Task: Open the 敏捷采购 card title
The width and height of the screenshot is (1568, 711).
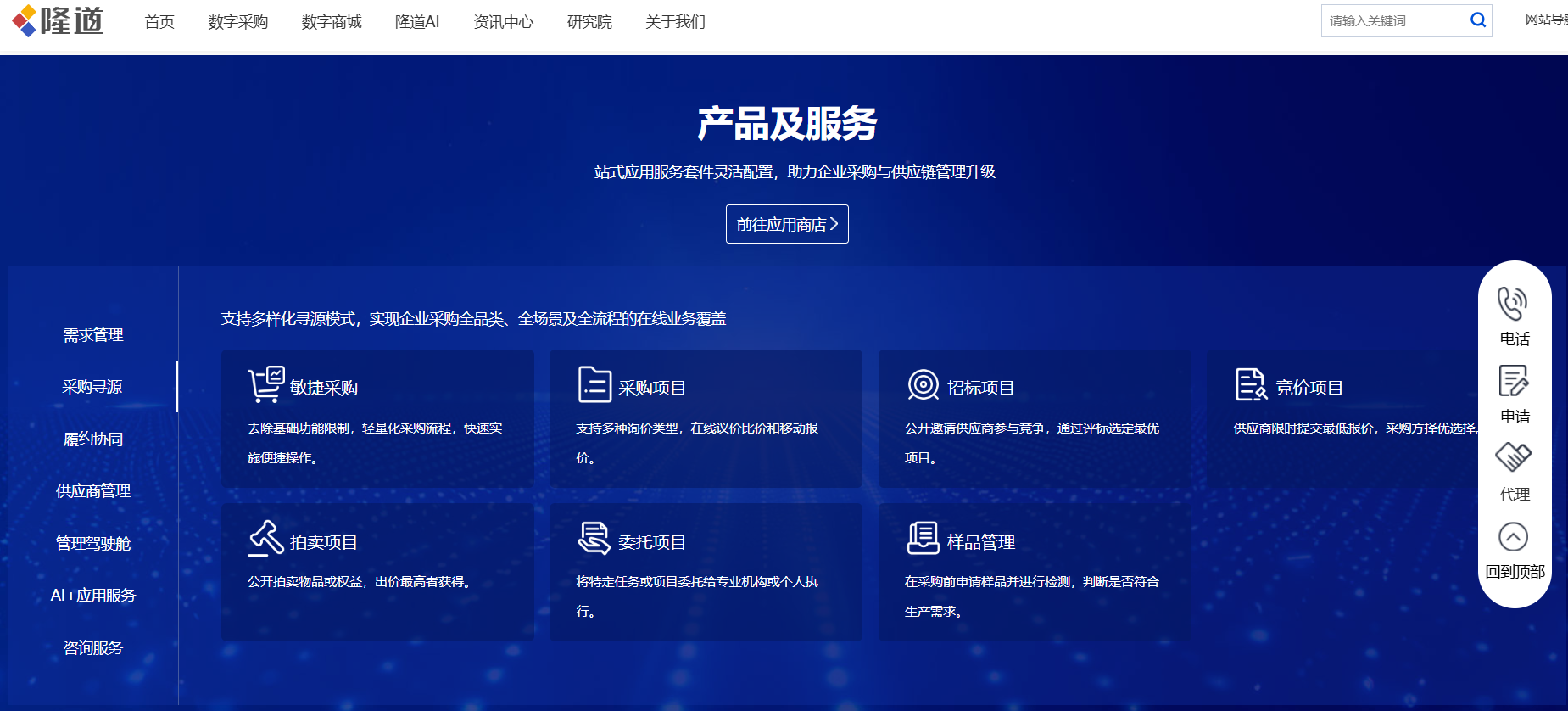Action: click(x=324, y=388)
